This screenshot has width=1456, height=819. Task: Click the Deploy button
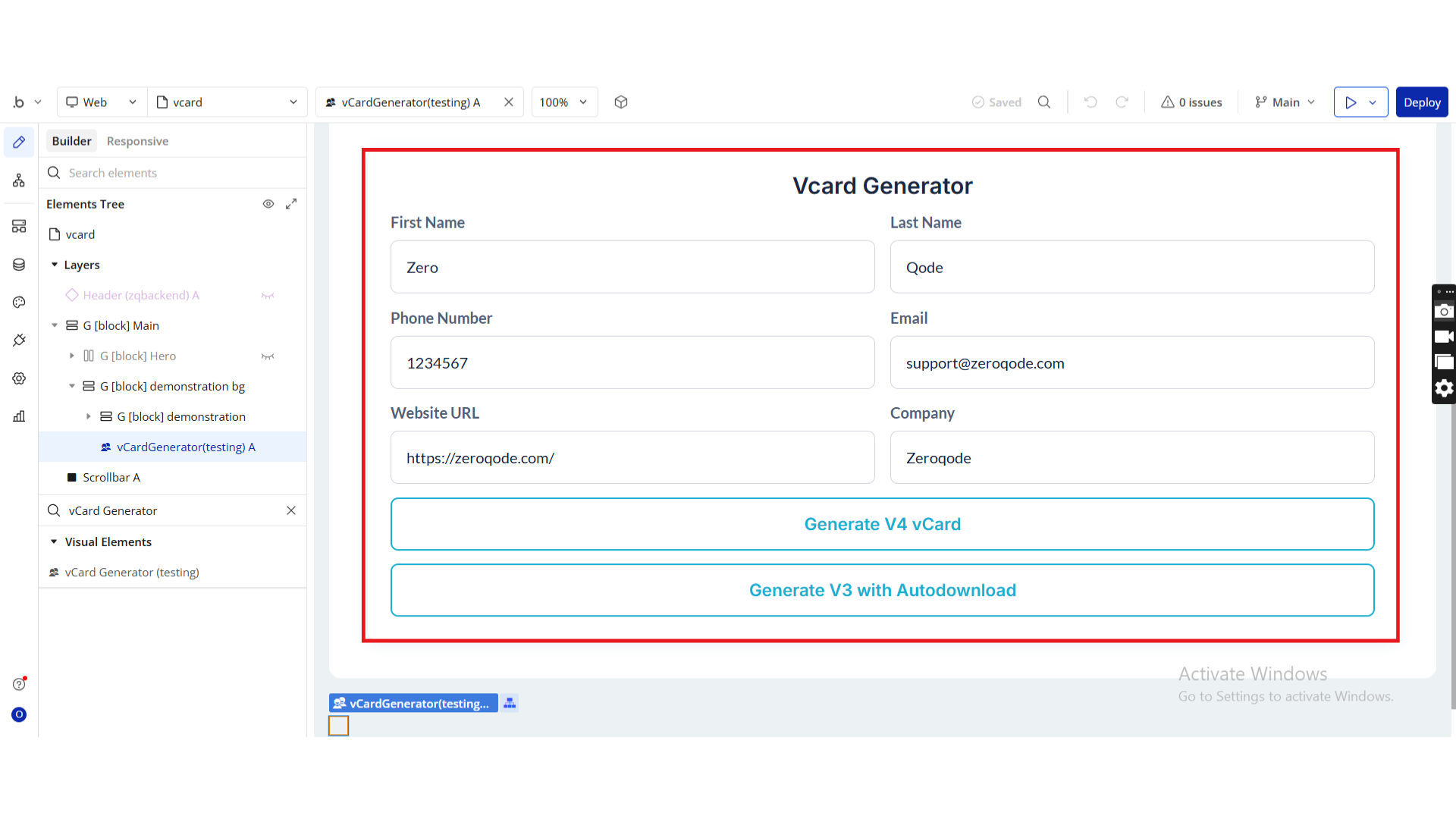pos(1421,102)
